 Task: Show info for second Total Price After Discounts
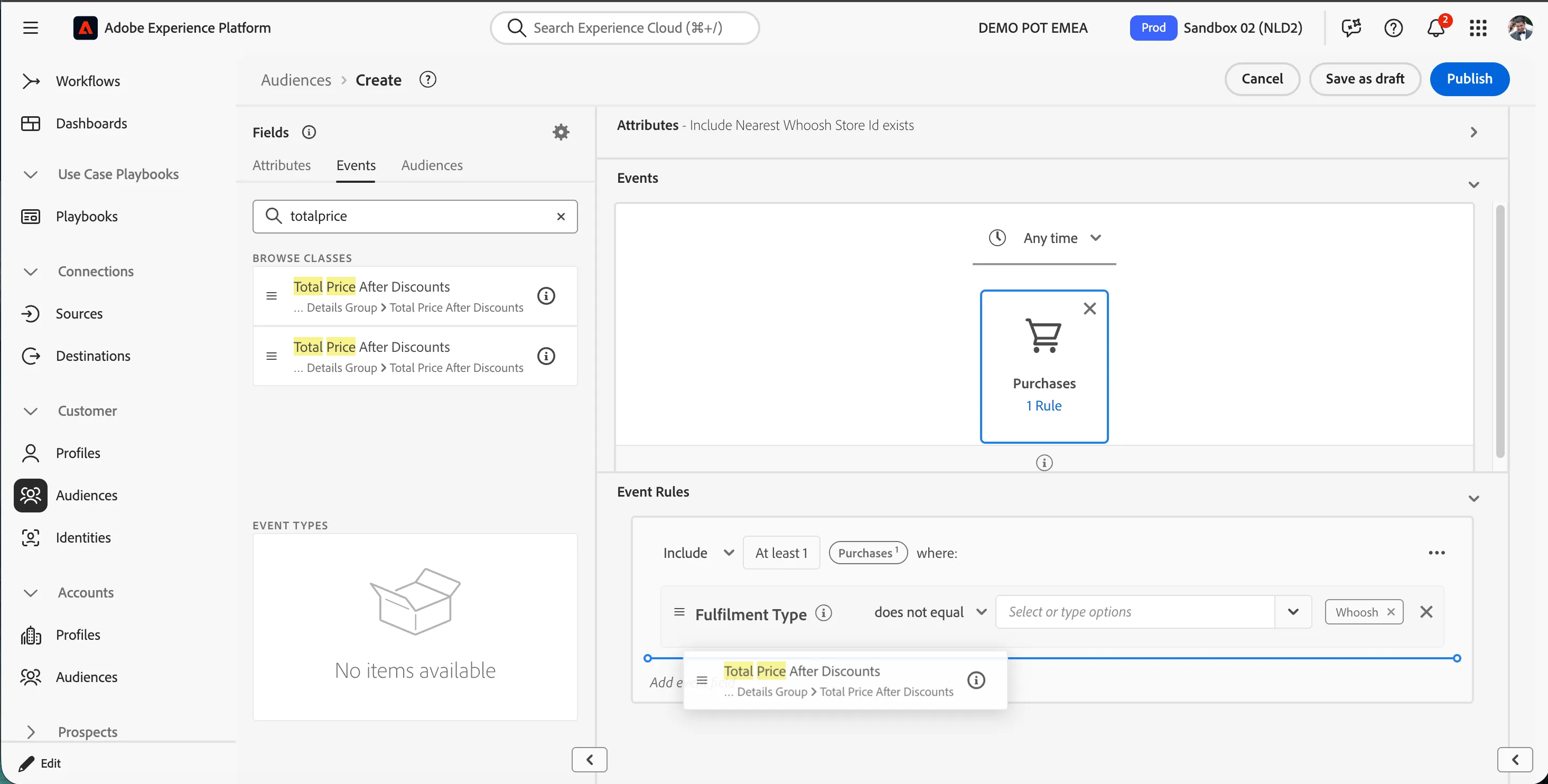[546, 356]
